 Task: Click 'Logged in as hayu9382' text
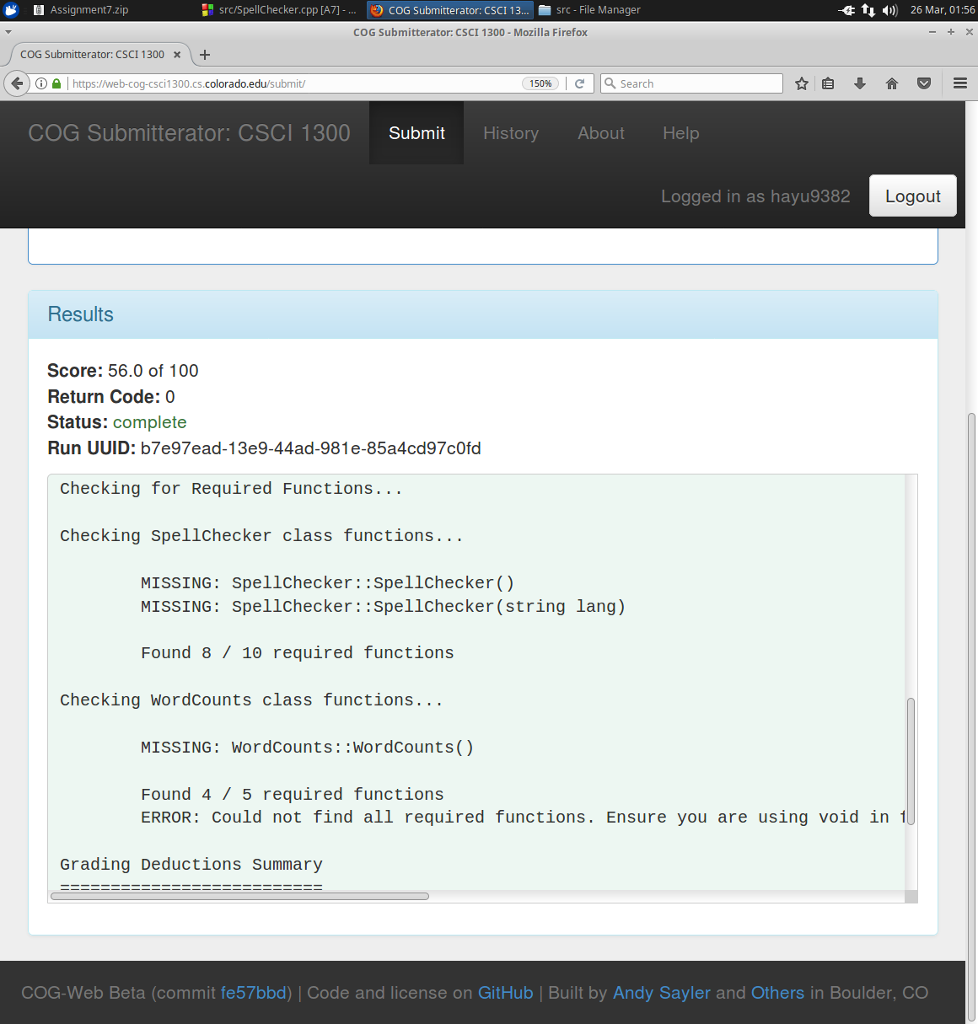pos(755,196)
